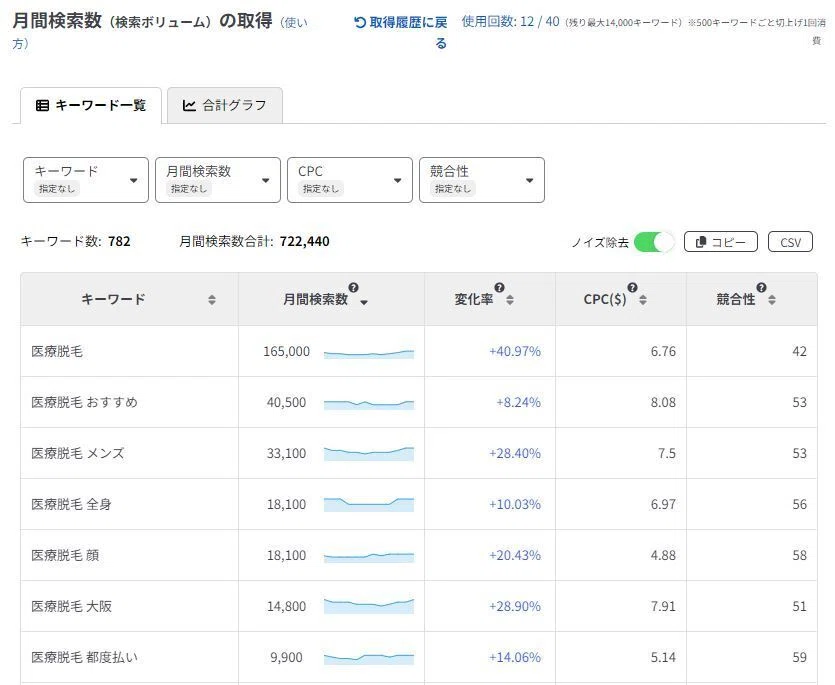Click the 165,000 search volume value
835x685 pixels.
point(286,352)
